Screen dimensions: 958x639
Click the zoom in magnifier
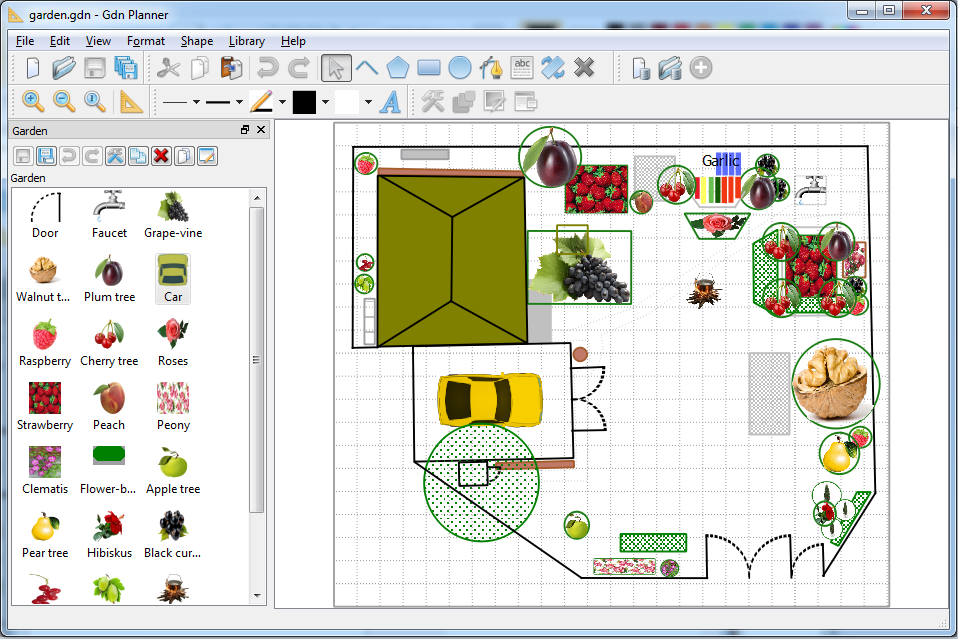[x=33, y=101]
